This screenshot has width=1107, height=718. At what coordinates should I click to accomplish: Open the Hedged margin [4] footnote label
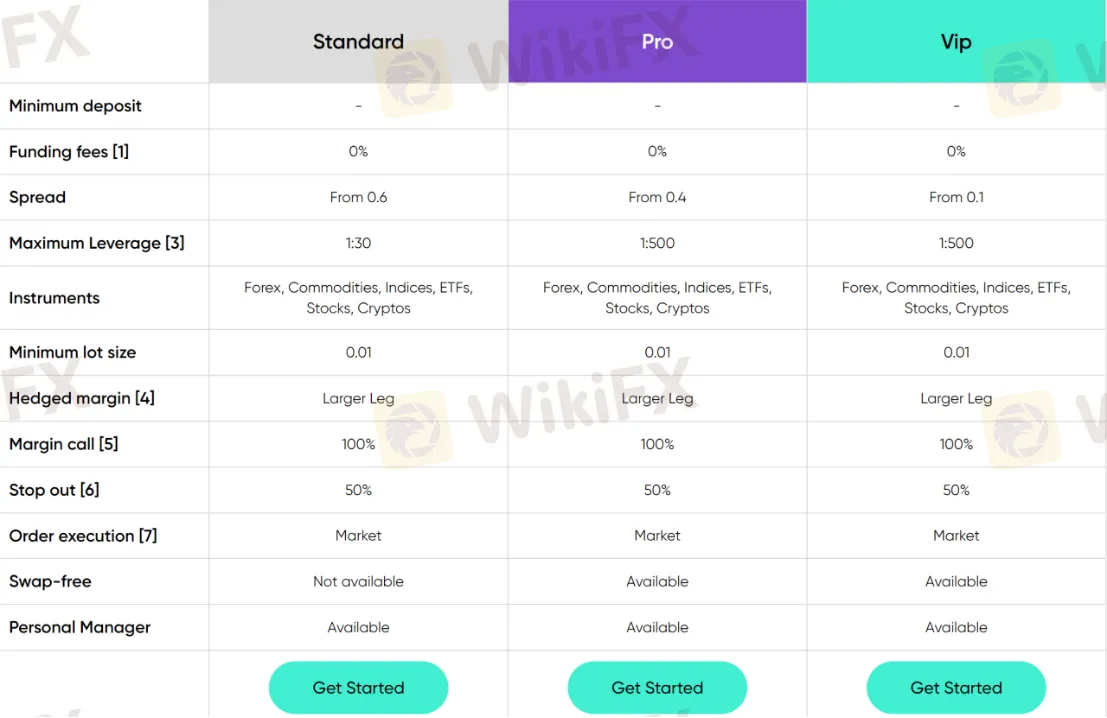82,398
